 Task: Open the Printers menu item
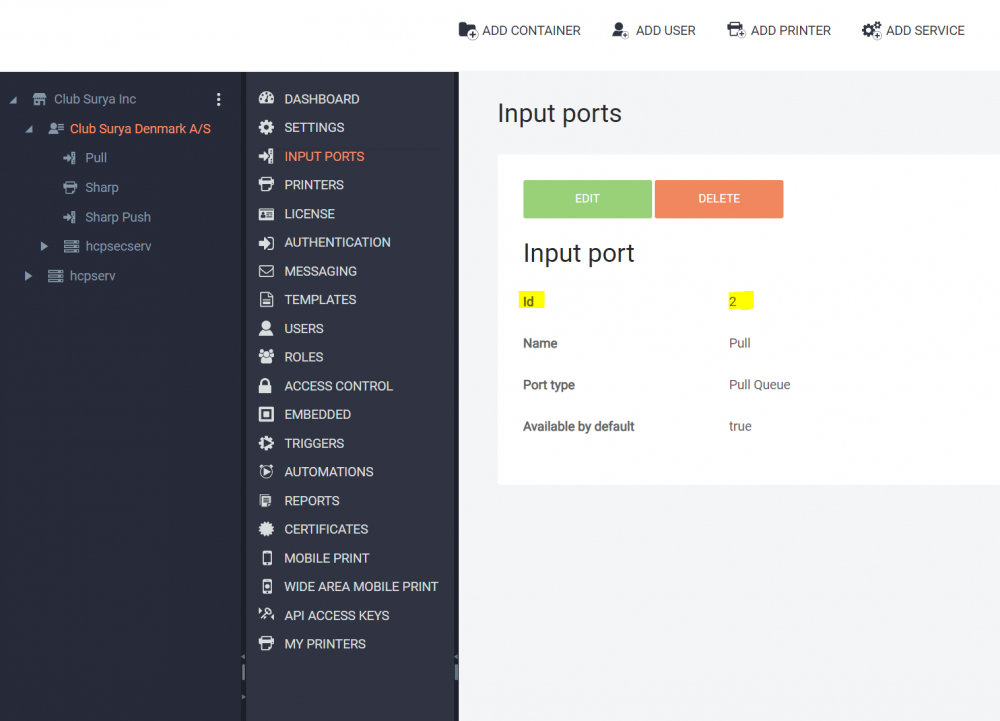pos(313,185)
